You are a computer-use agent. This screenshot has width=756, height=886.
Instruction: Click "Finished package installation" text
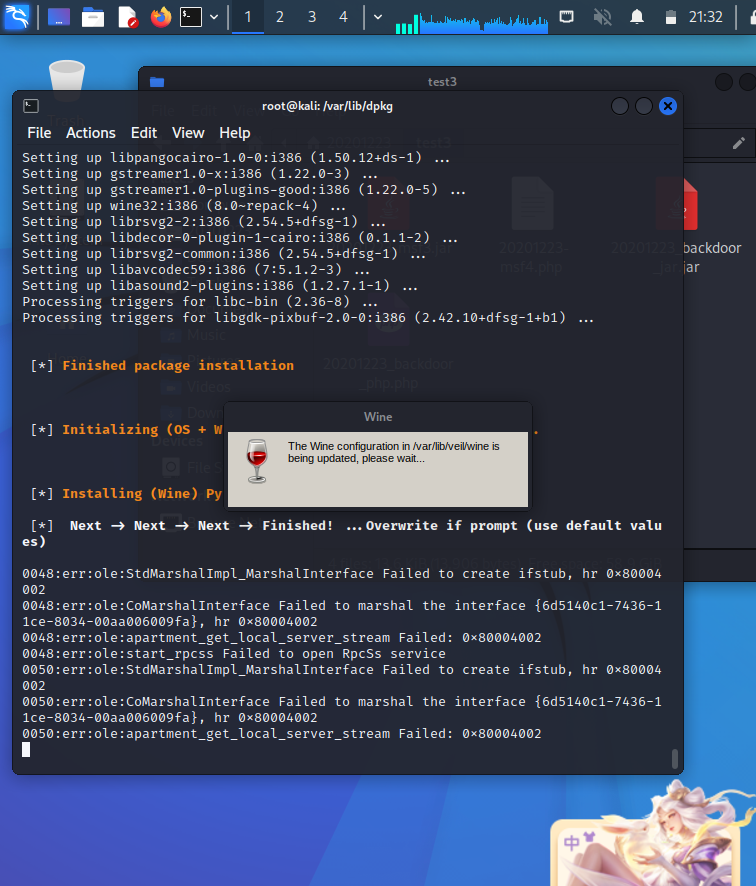[178, 365]
